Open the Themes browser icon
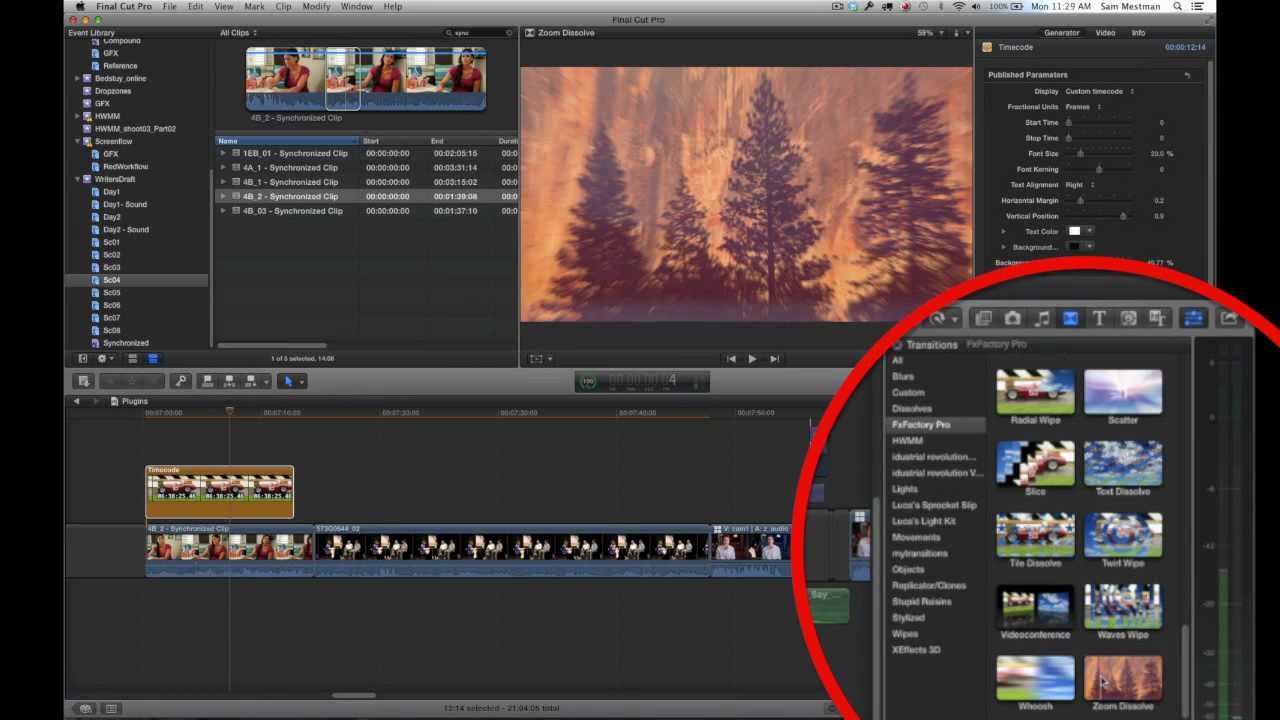 click(x=1157, y=318)
